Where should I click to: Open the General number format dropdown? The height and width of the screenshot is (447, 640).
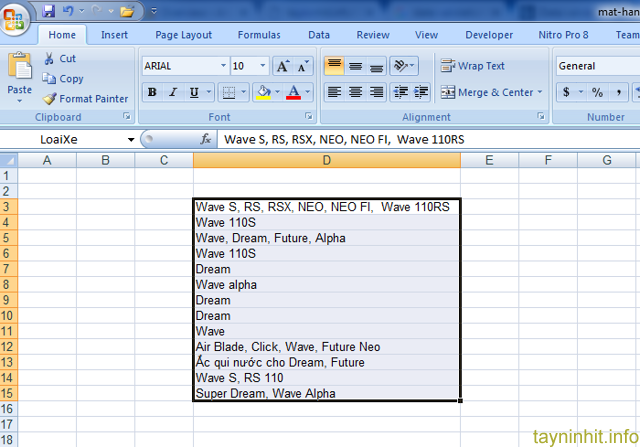pyautogui.click(x=596, y=66)
